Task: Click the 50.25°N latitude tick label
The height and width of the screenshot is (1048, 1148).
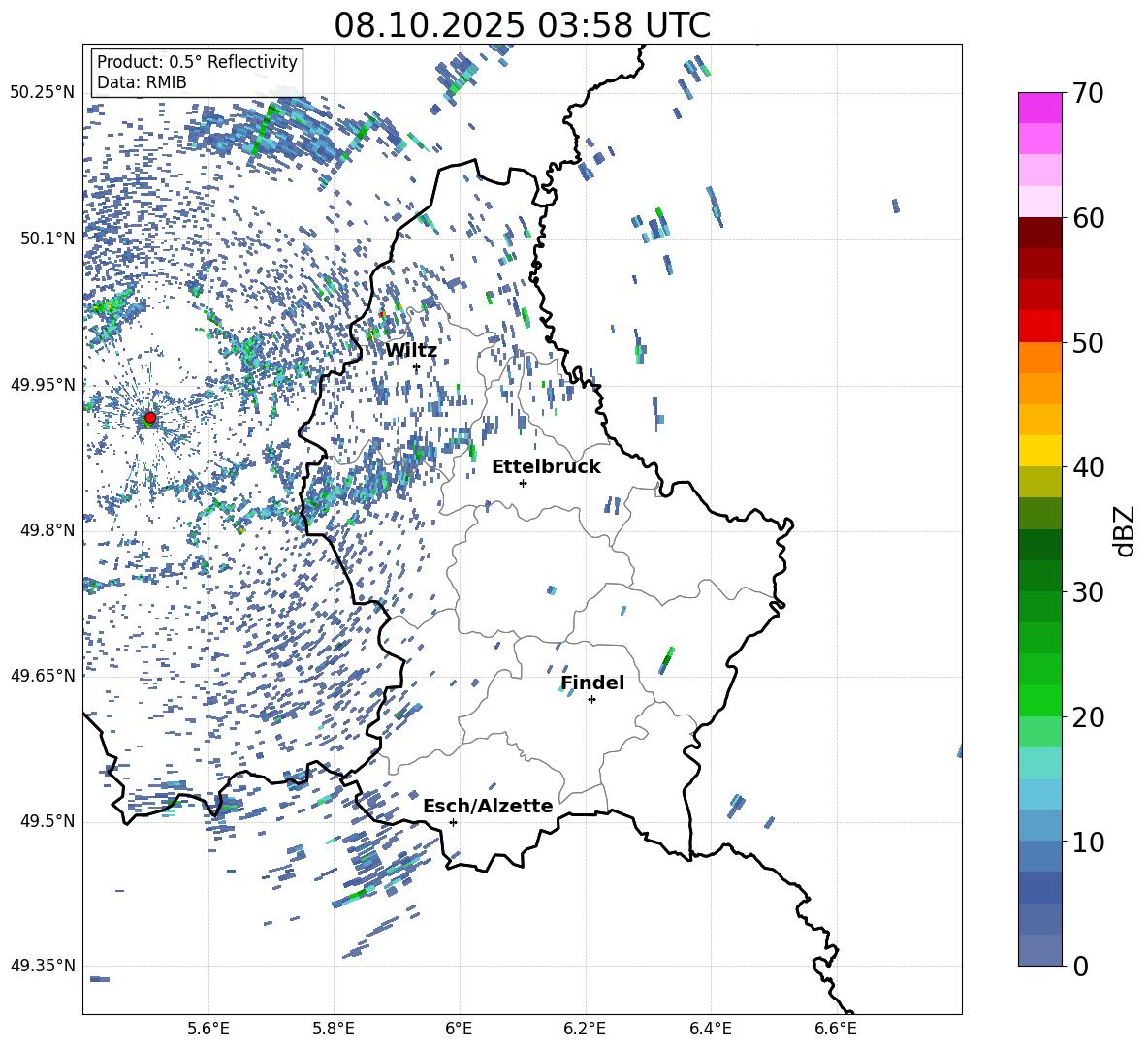Action: [43, 93]
